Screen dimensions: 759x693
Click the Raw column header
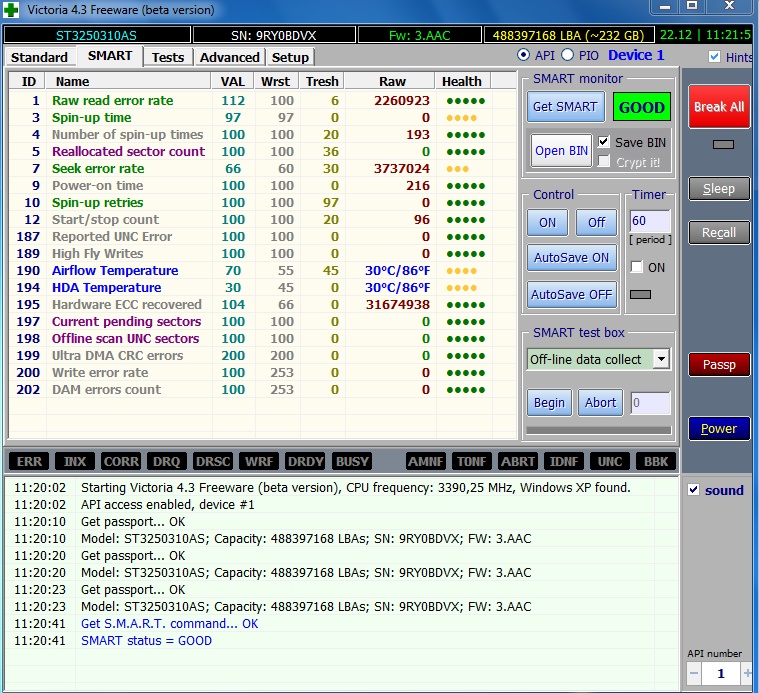point(390,81)
